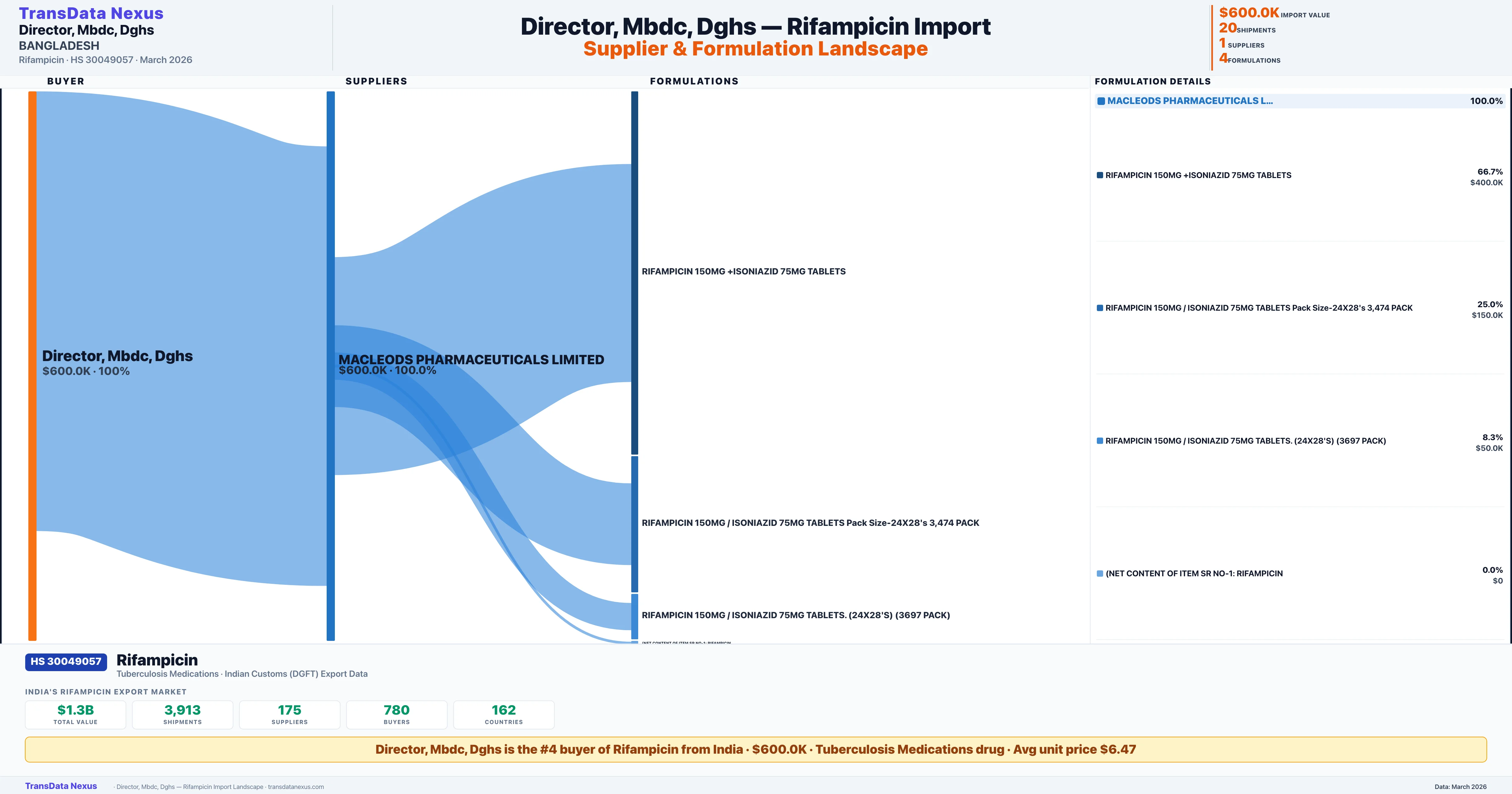The image size is (1512, 794).
Task: Click the TransData Nexus logo in the header
Action: click(91, 13)
